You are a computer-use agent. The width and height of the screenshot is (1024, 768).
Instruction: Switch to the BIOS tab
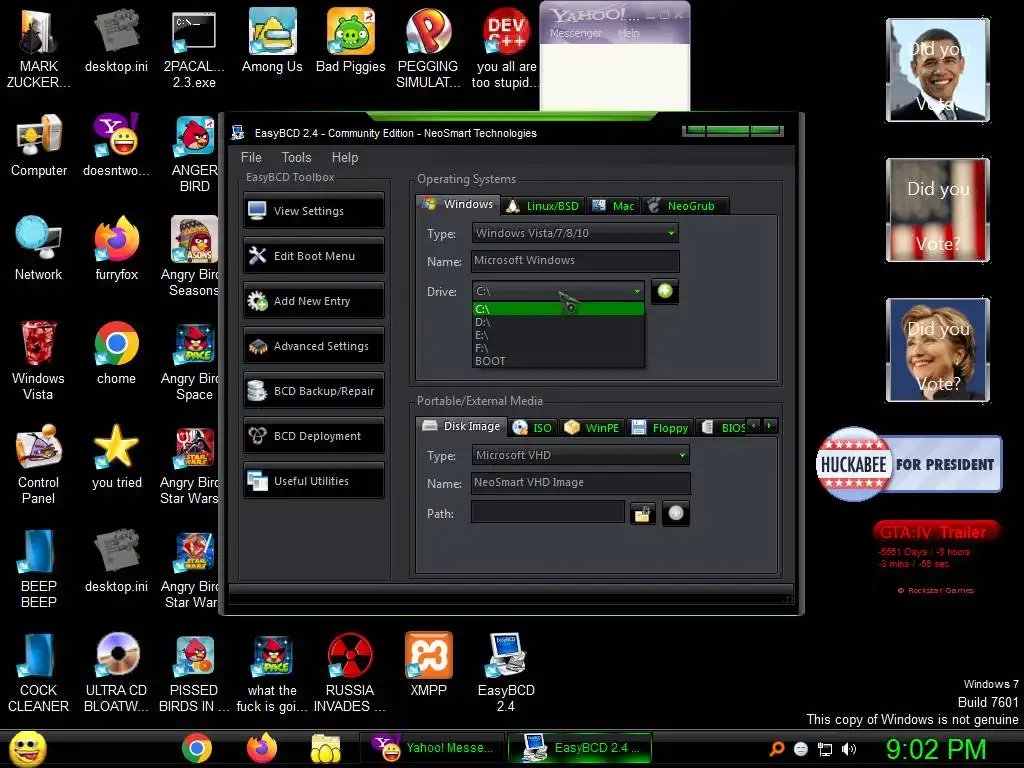point(723,428)
